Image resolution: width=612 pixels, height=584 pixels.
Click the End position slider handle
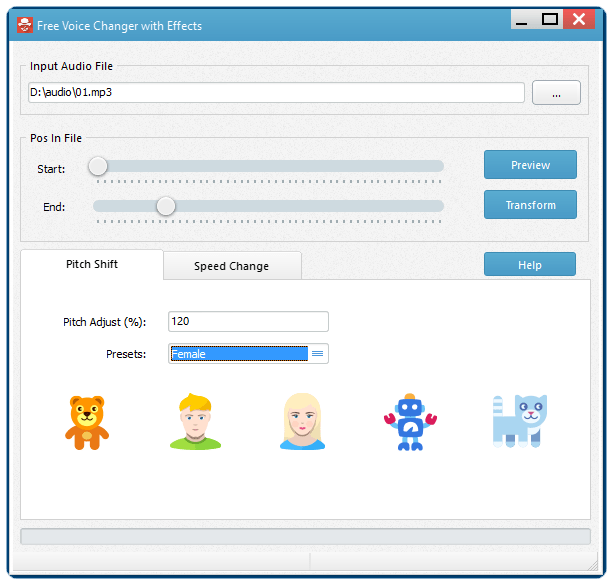166,206
